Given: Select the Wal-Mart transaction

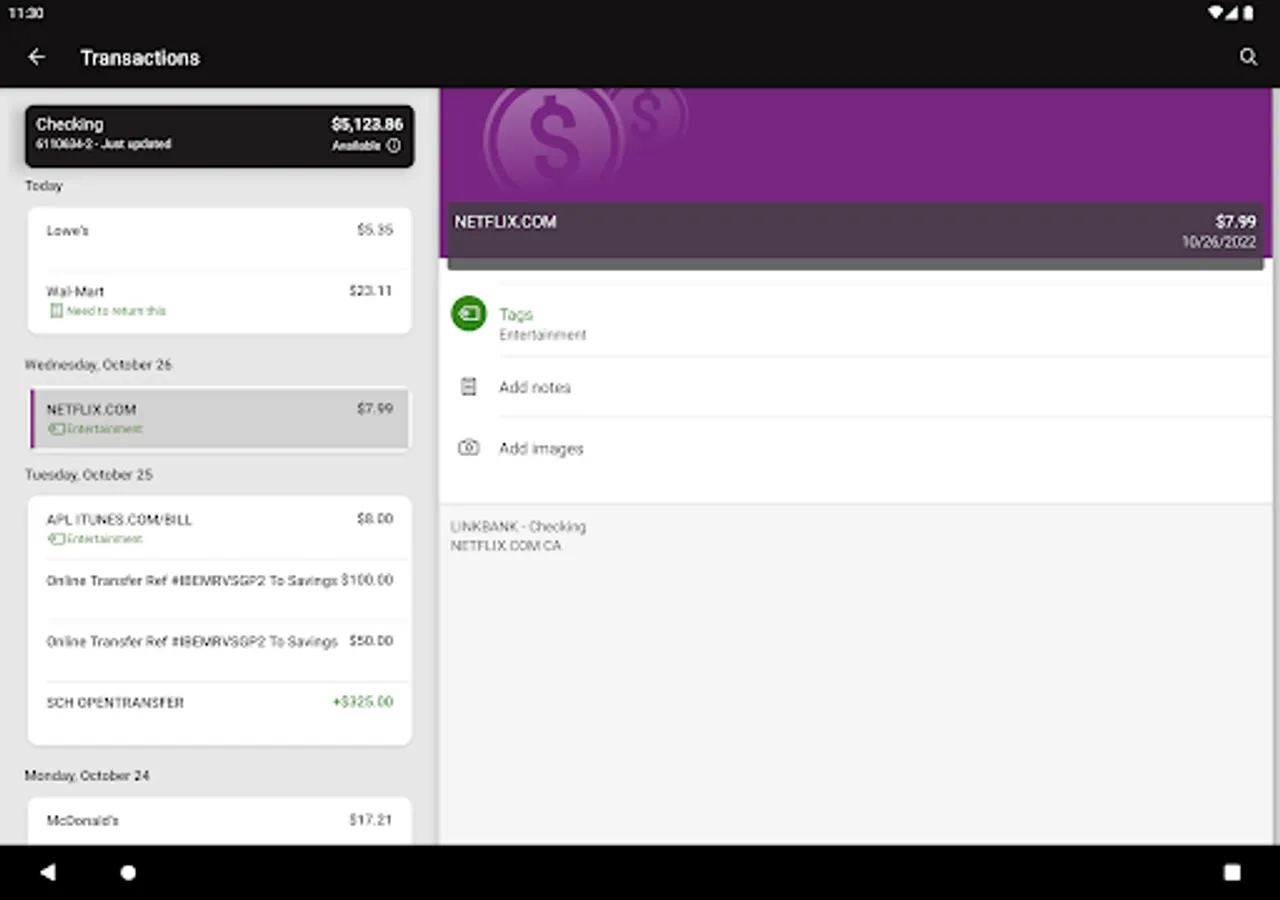Looking at the screenshot, I should tap(219, 301).
